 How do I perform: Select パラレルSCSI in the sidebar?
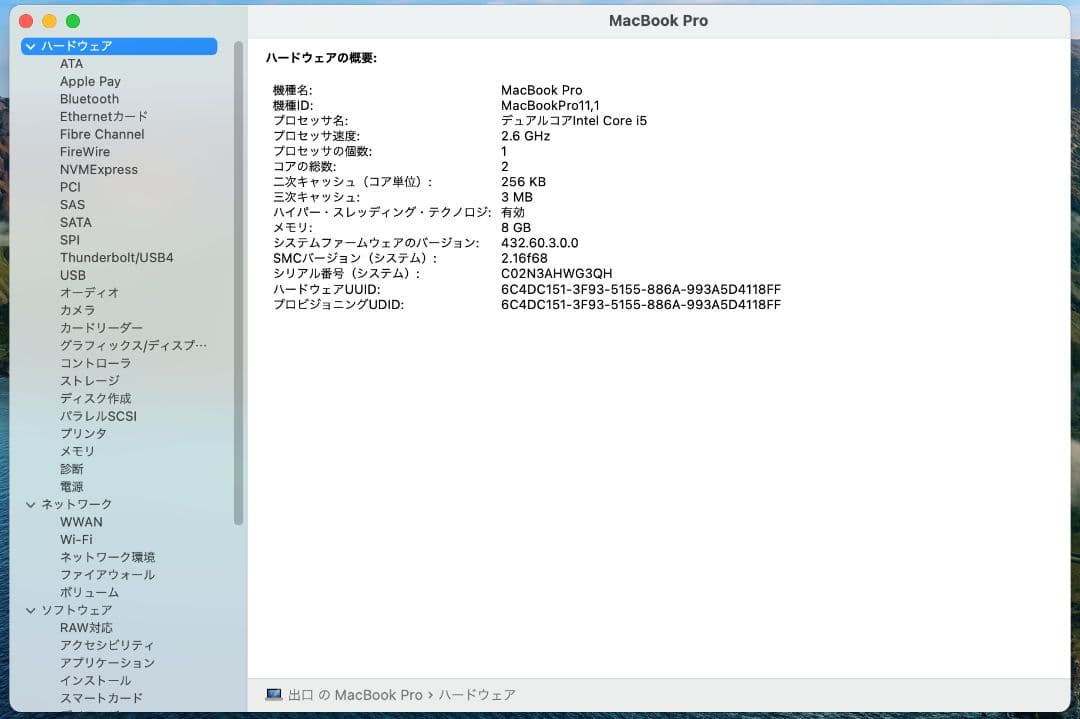[98, 416]
